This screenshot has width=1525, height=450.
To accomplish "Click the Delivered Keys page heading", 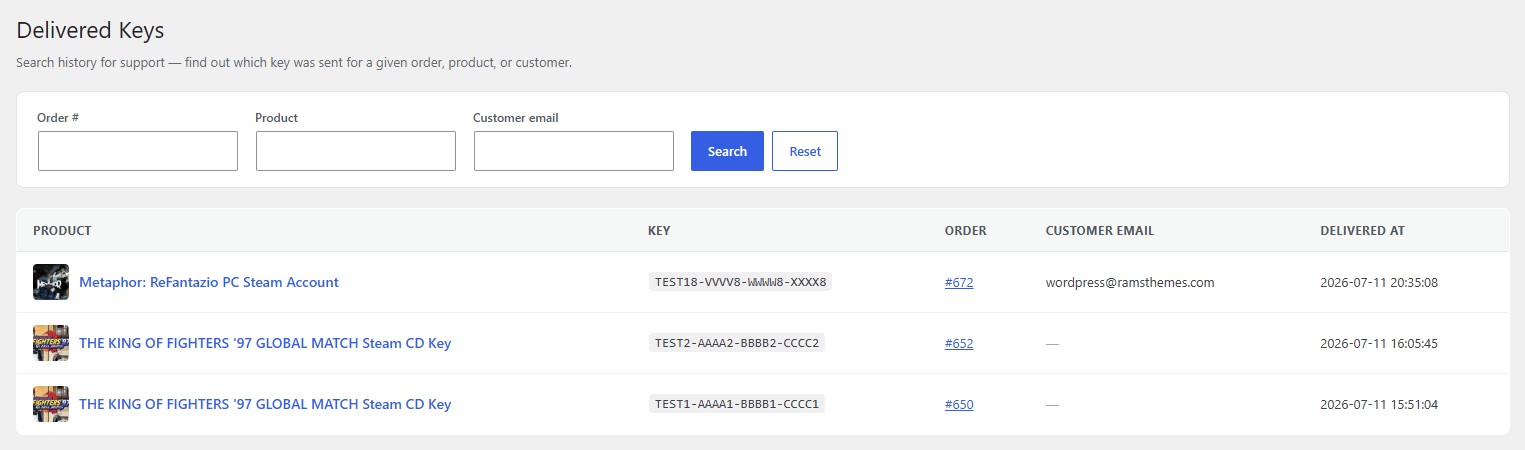I will click(x=90, y=30).
